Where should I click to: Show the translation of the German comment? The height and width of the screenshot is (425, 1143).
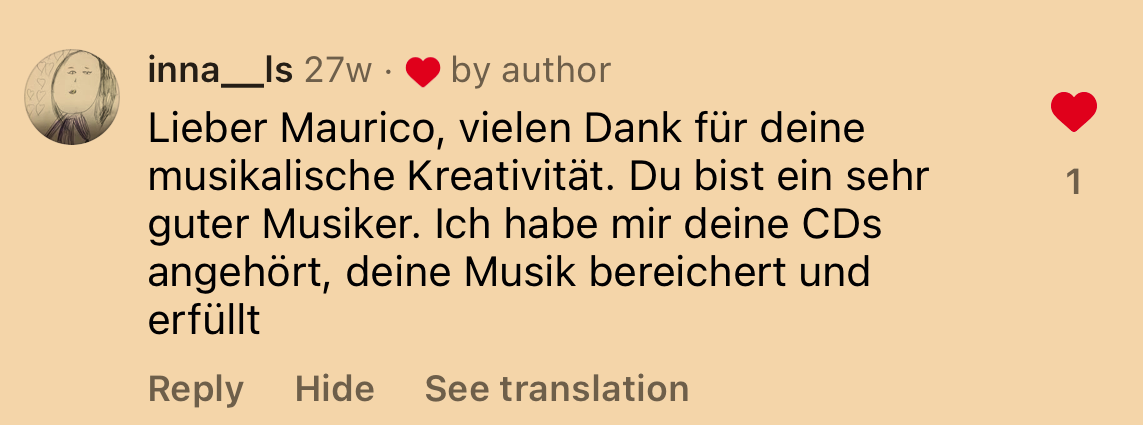coord(557,388)
